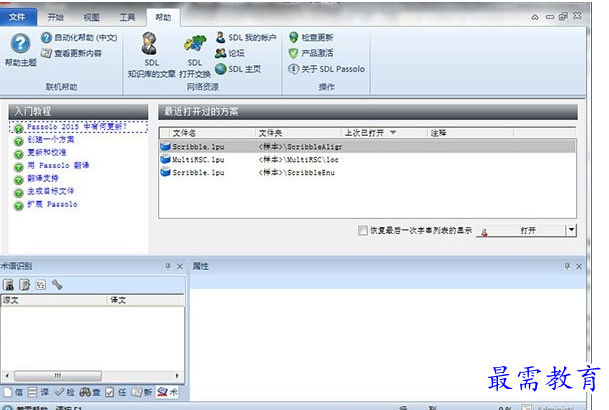Image resolution: width=609 pixels, height=410 pixels.
Task: Click the small tree-view icon in 术语识别 toolbar
Action: 41,285
